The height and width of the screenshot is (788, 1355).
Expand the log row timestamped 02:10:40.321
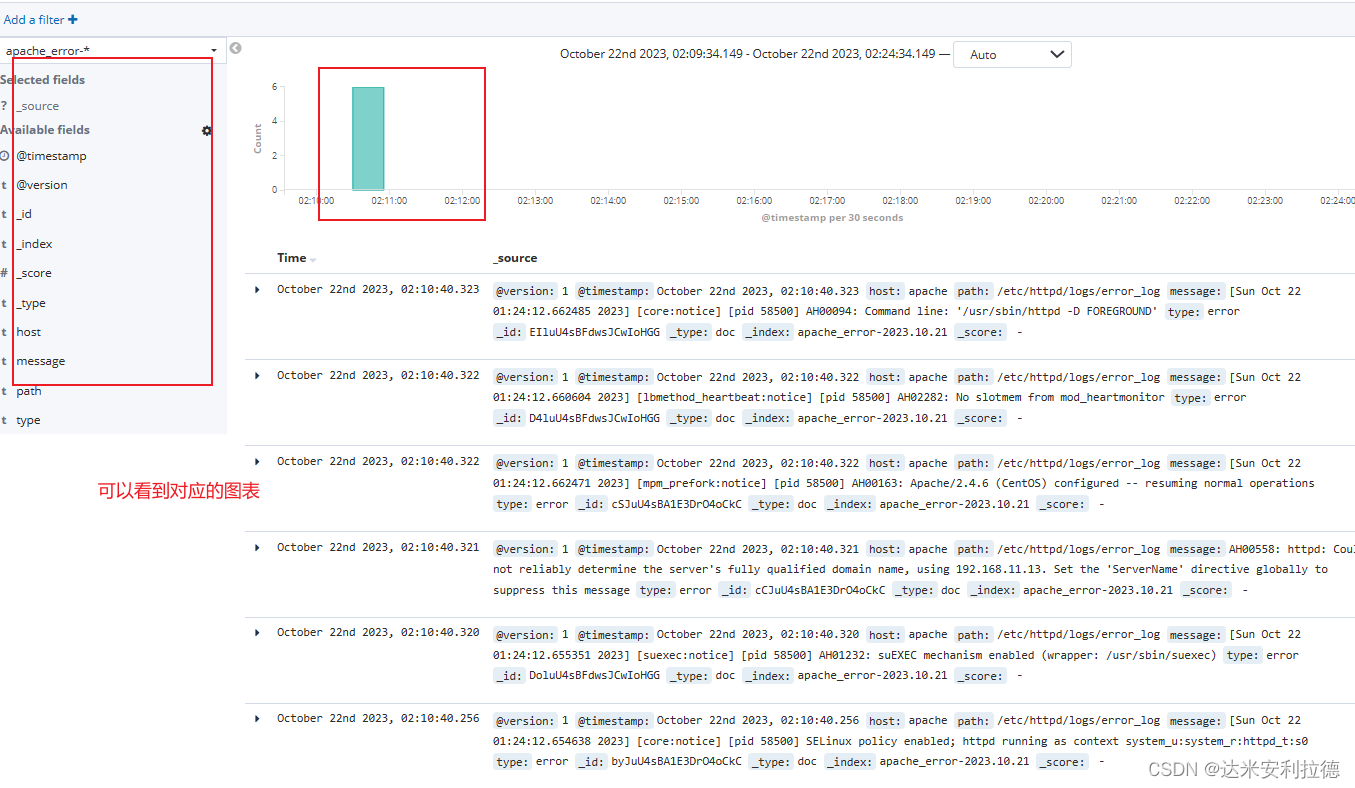click(257, 547)
